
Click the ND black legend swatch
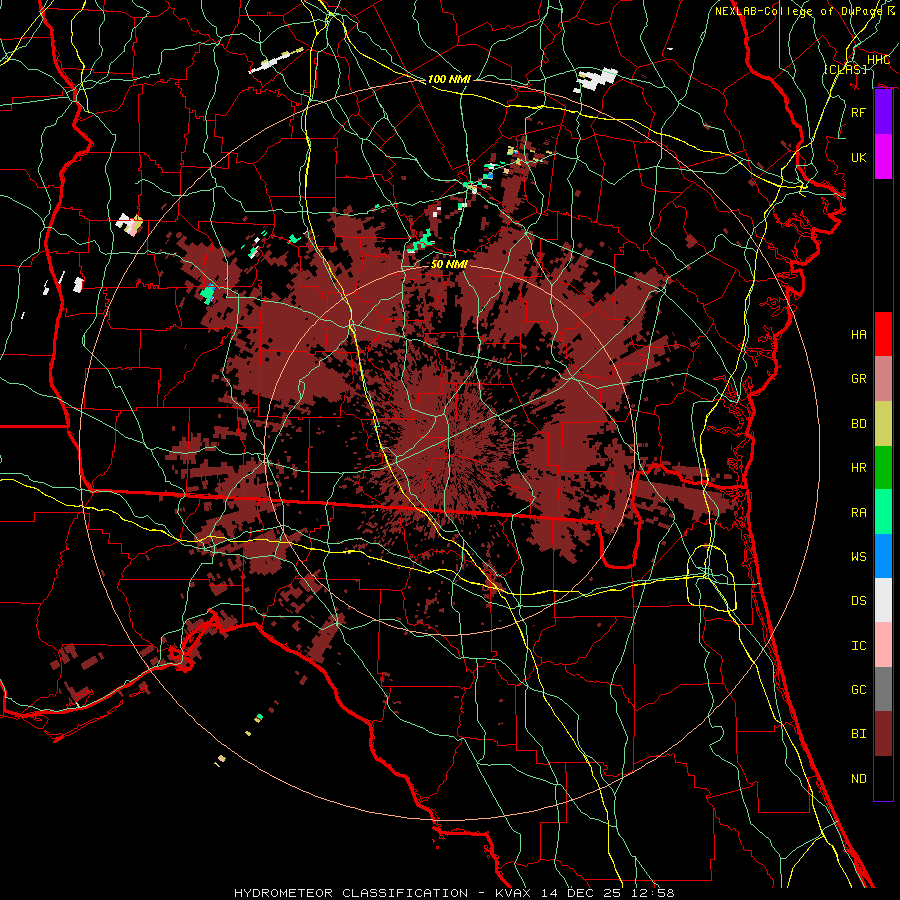point(883,778)
